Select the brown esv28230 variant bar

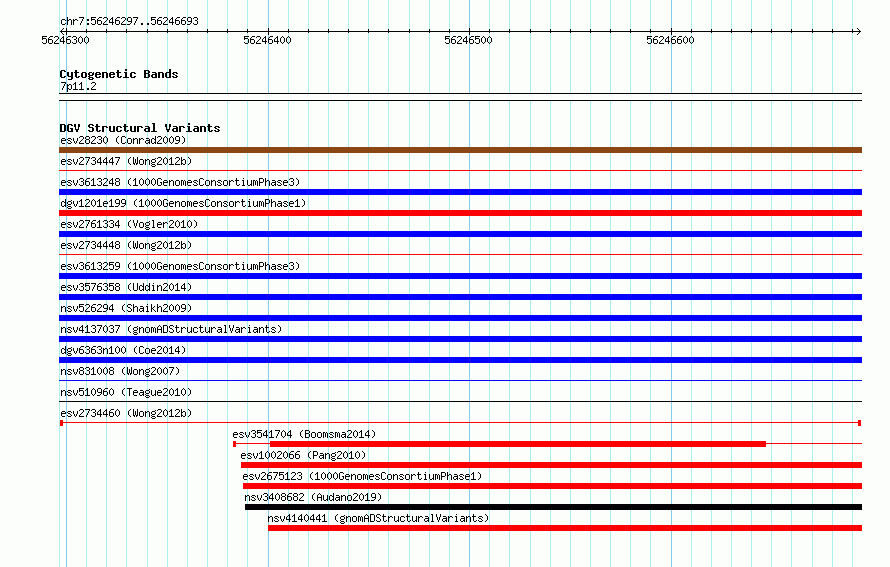pyautogui.click(x=460, y=150)
